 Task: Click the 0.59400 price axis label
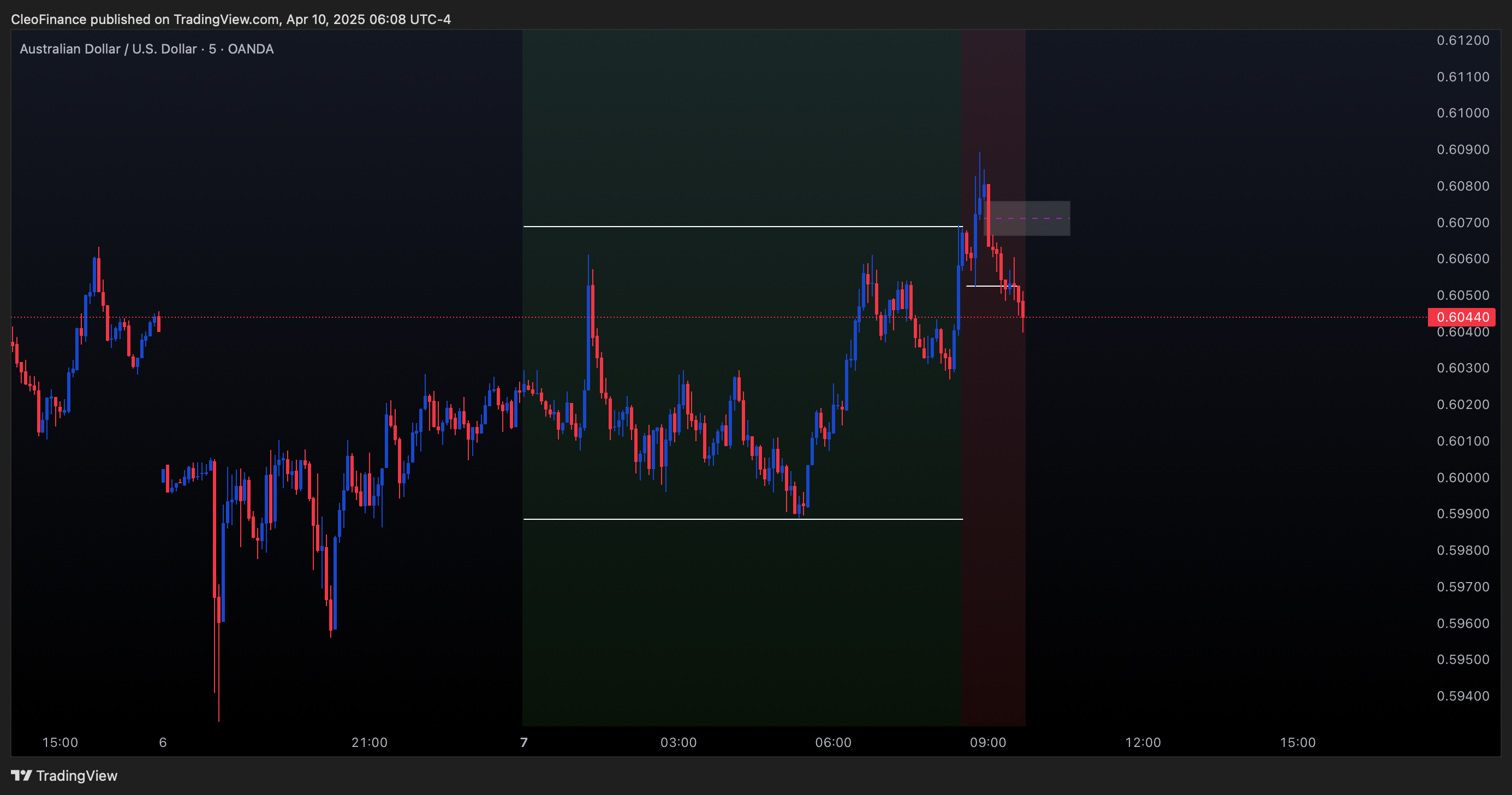click(x=1463, y=696)
